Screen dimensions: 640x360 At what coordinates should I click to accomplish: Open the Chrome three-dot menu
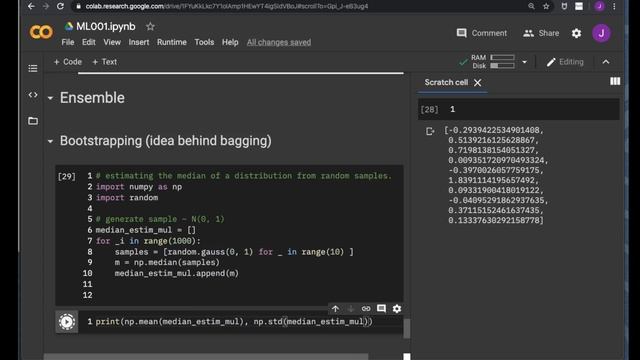coord(614,6)
